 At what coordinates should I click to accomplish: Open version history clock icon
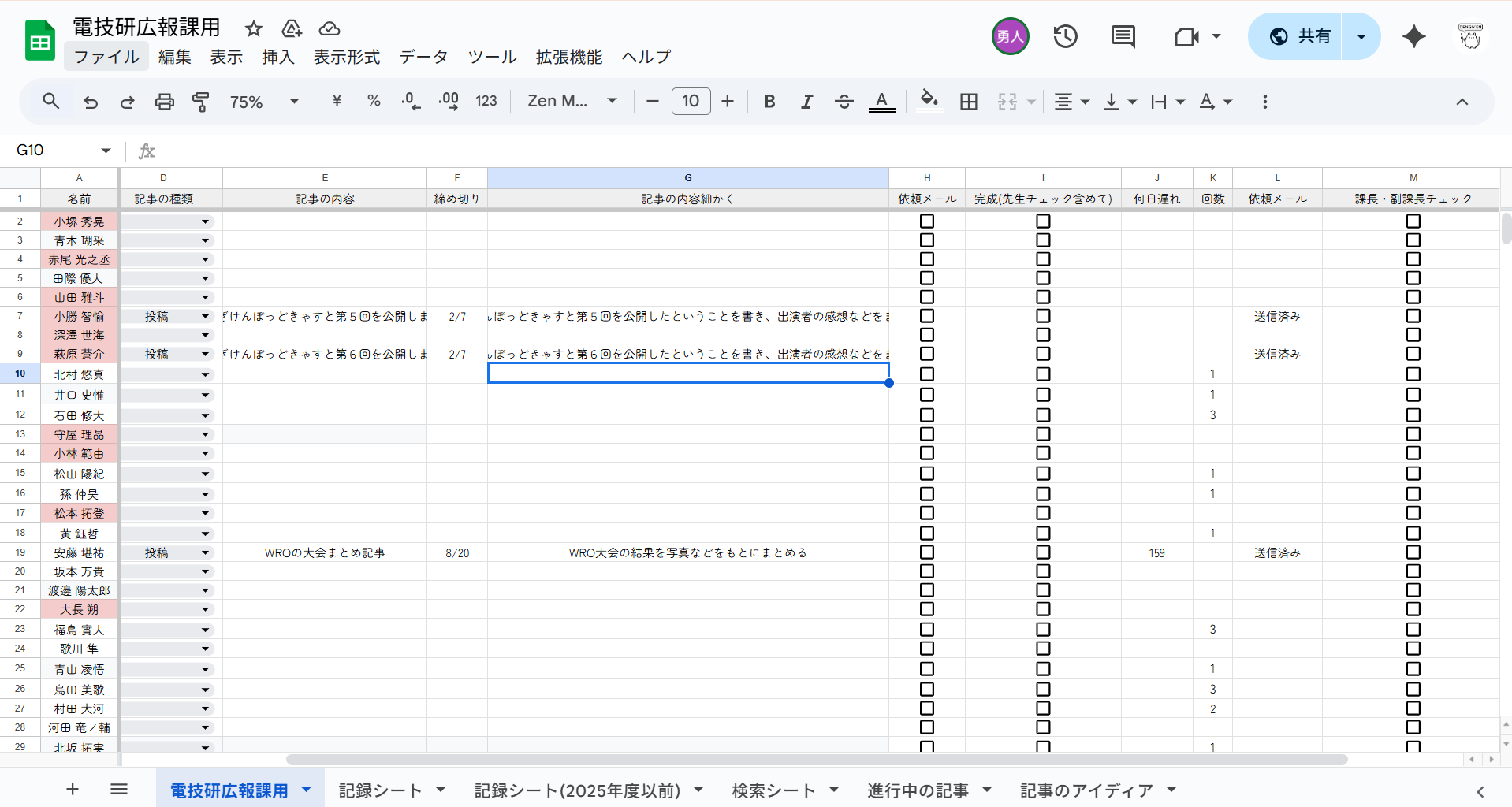[1065, 36]
